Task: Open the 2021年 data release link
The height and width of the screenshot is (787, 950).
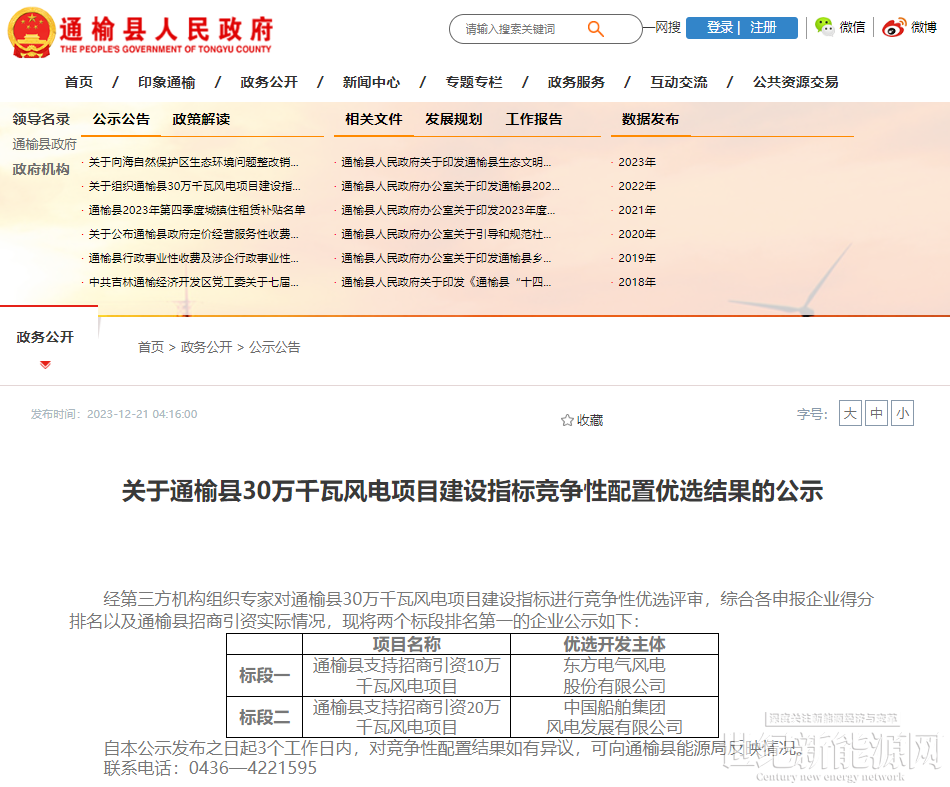Action: click(637, 210)
